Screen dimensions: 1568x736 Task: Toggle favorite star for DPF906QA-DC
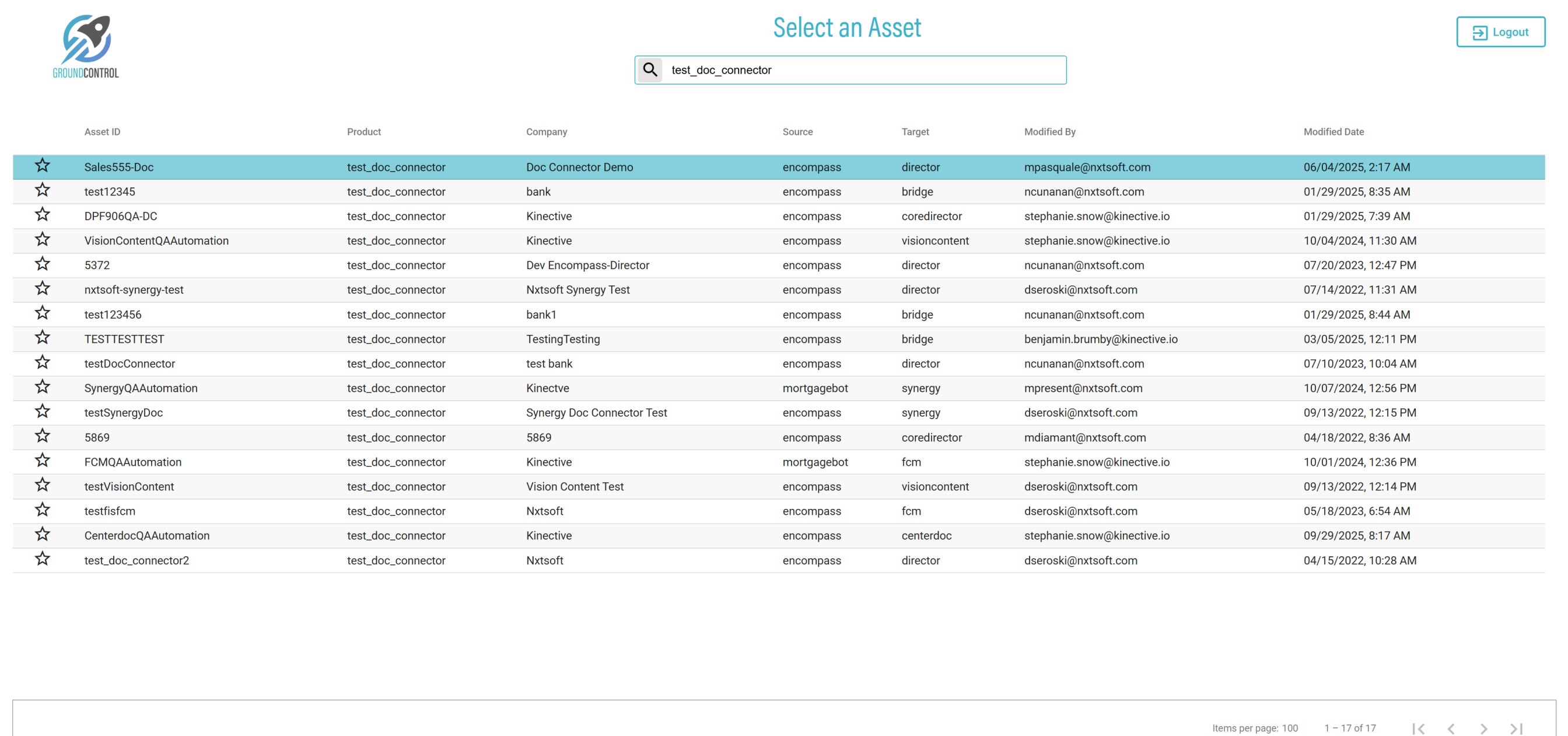(42, 215)
